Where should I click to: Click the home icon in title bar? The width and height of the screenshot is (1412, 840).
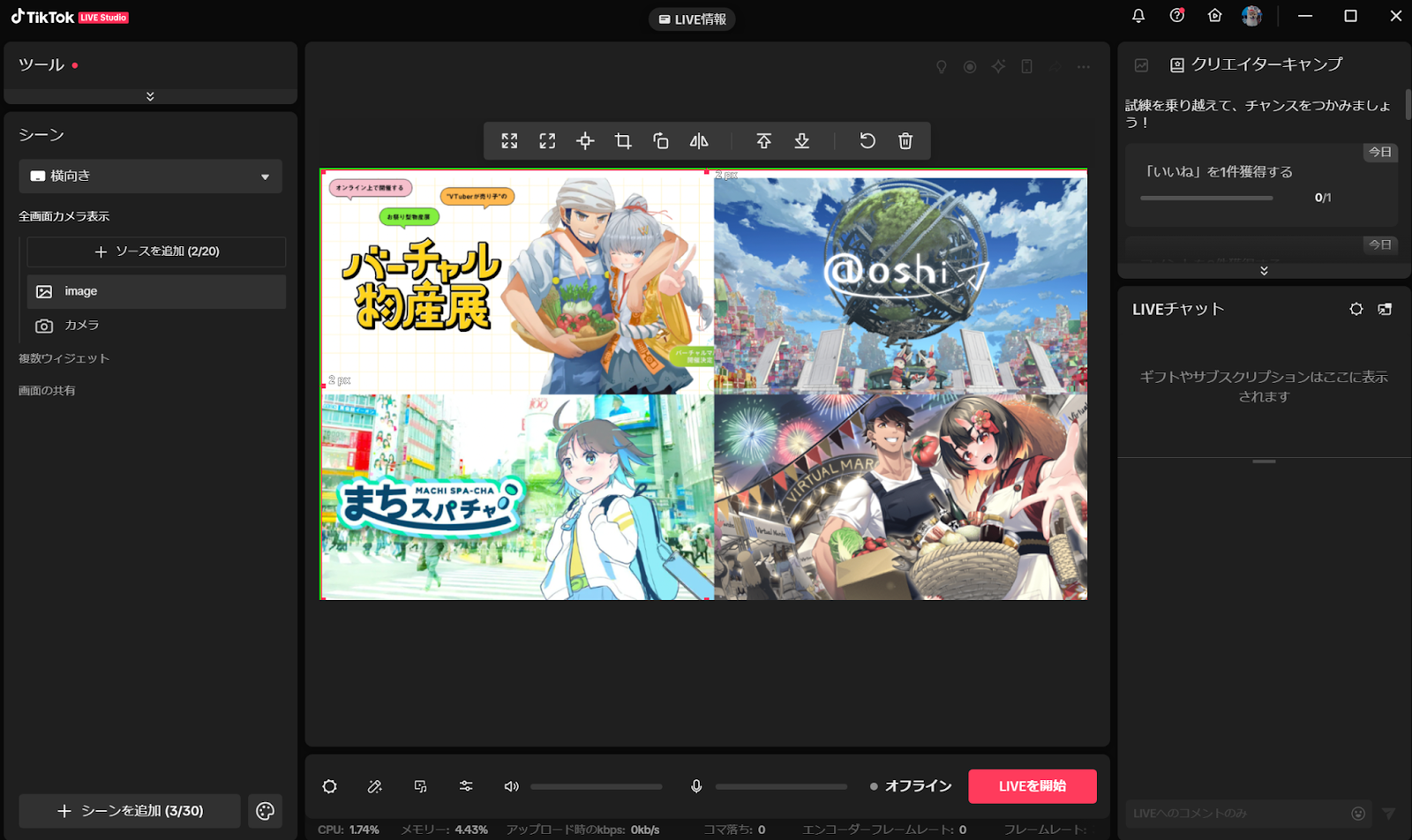click(x=1215, y=16)
